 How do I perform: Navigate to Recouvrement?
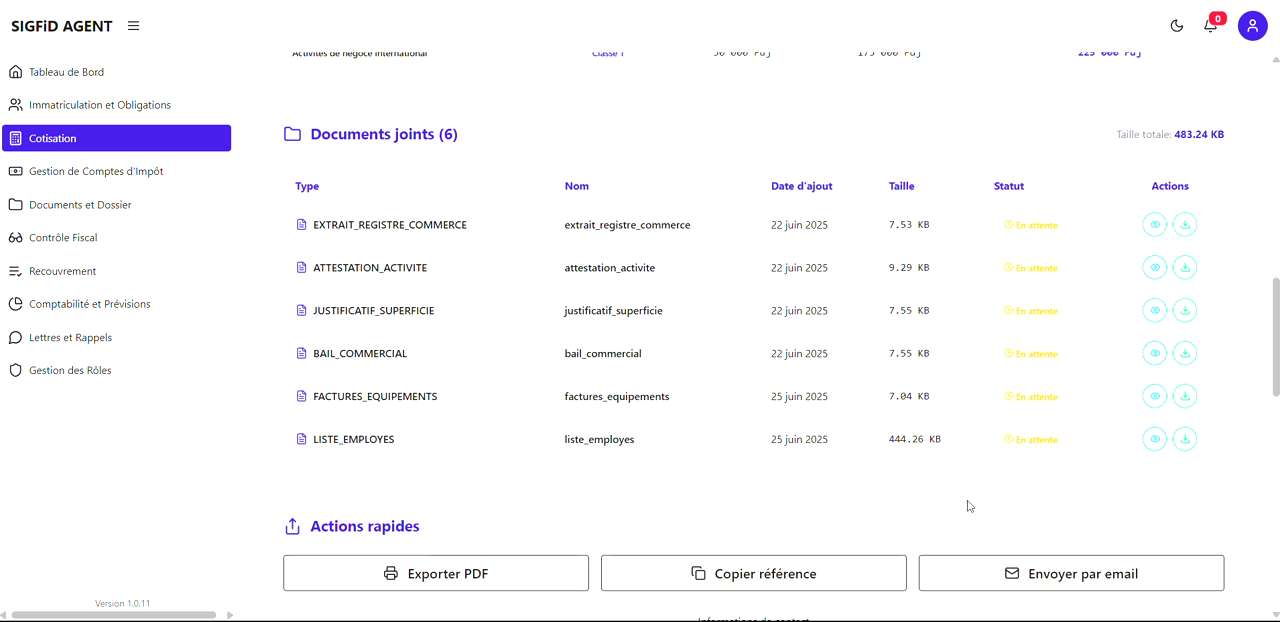click(x=64, y=270)
